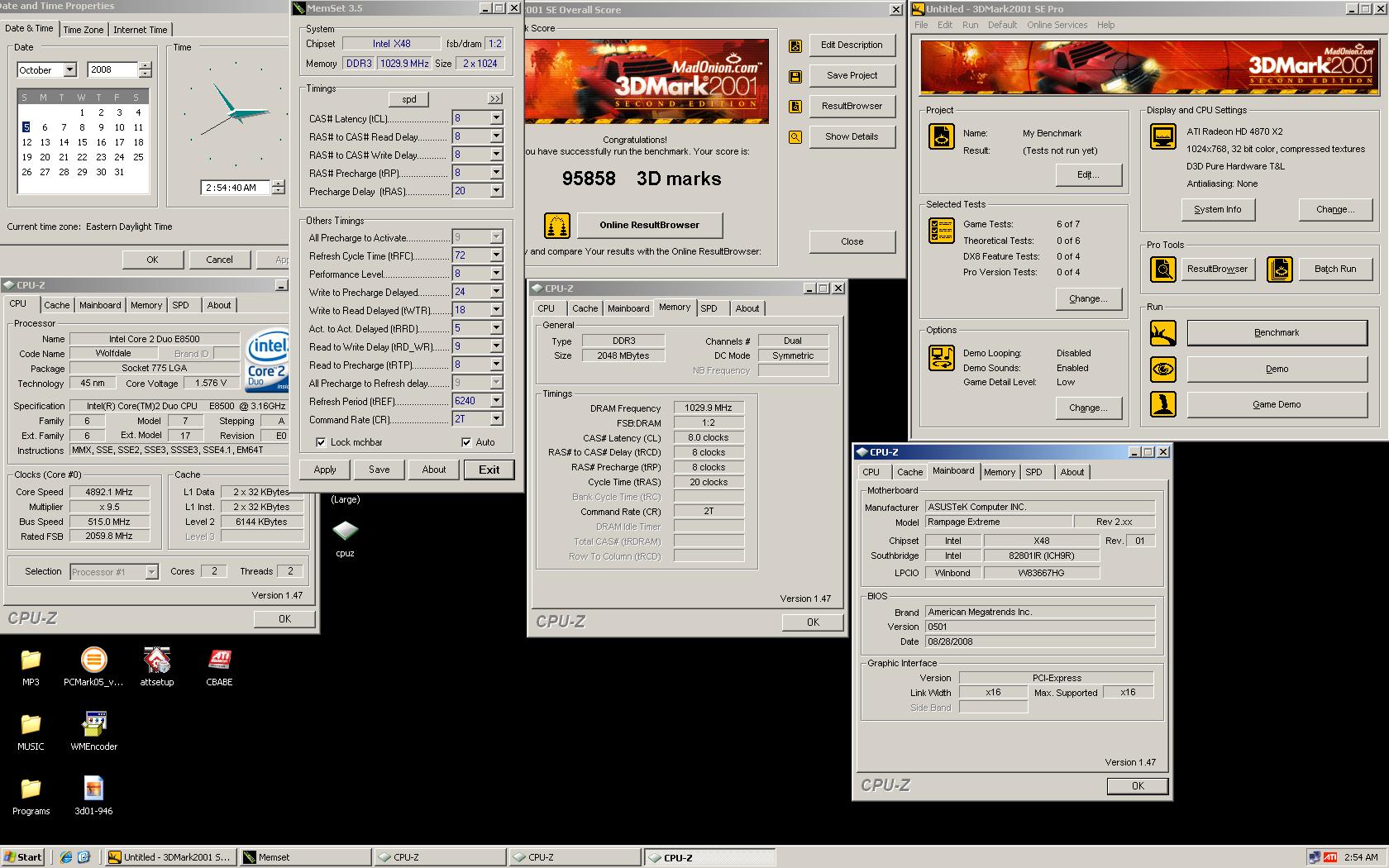Viewport: 1389px width, 868px height.
Task: Toggle the Lock mchbar checkbox
Action: pyautogui.click(x=321, y=442)
